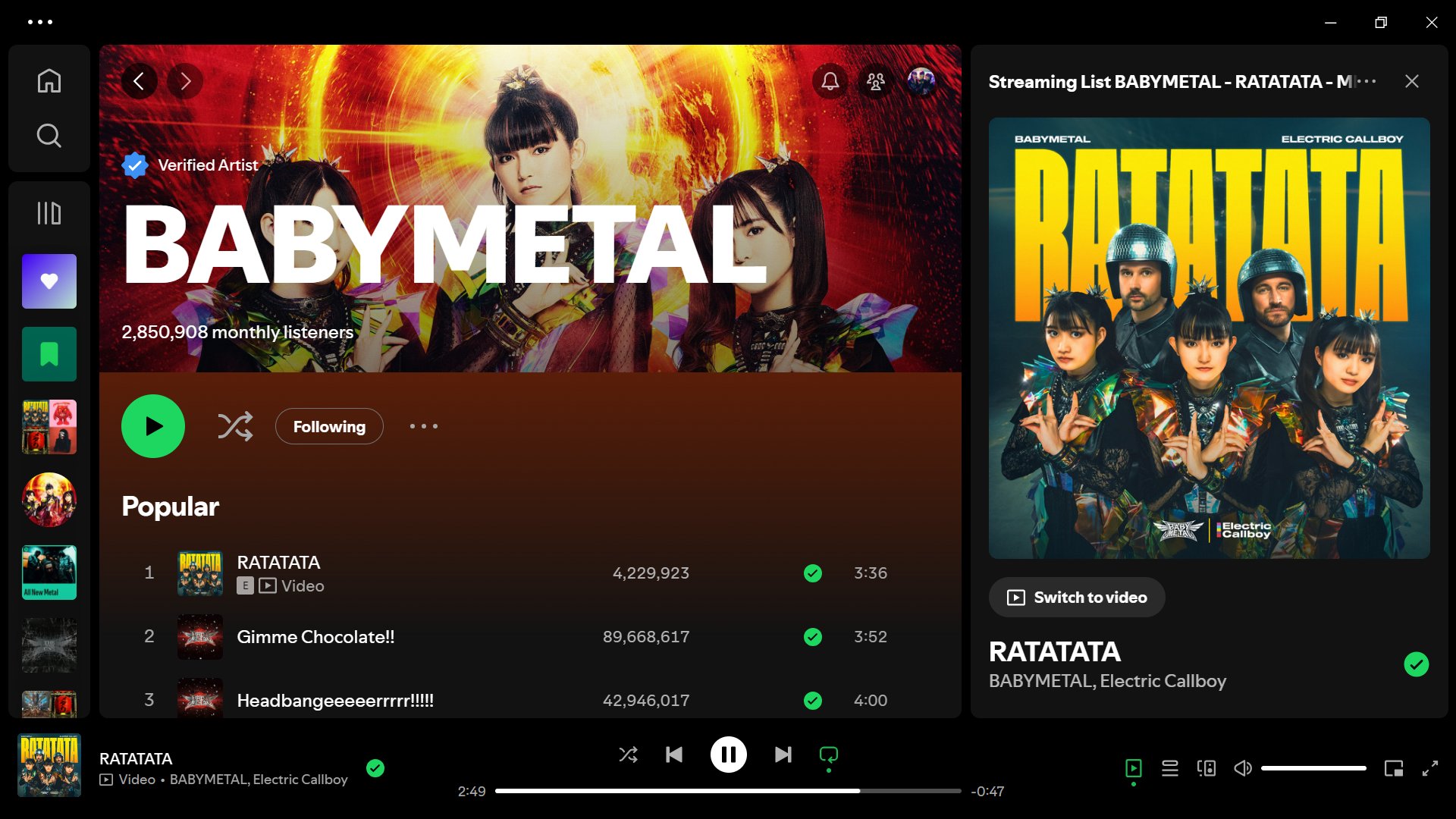Navigate back with the left chevron
The image size is (1456, 819).
click(139, 81)
